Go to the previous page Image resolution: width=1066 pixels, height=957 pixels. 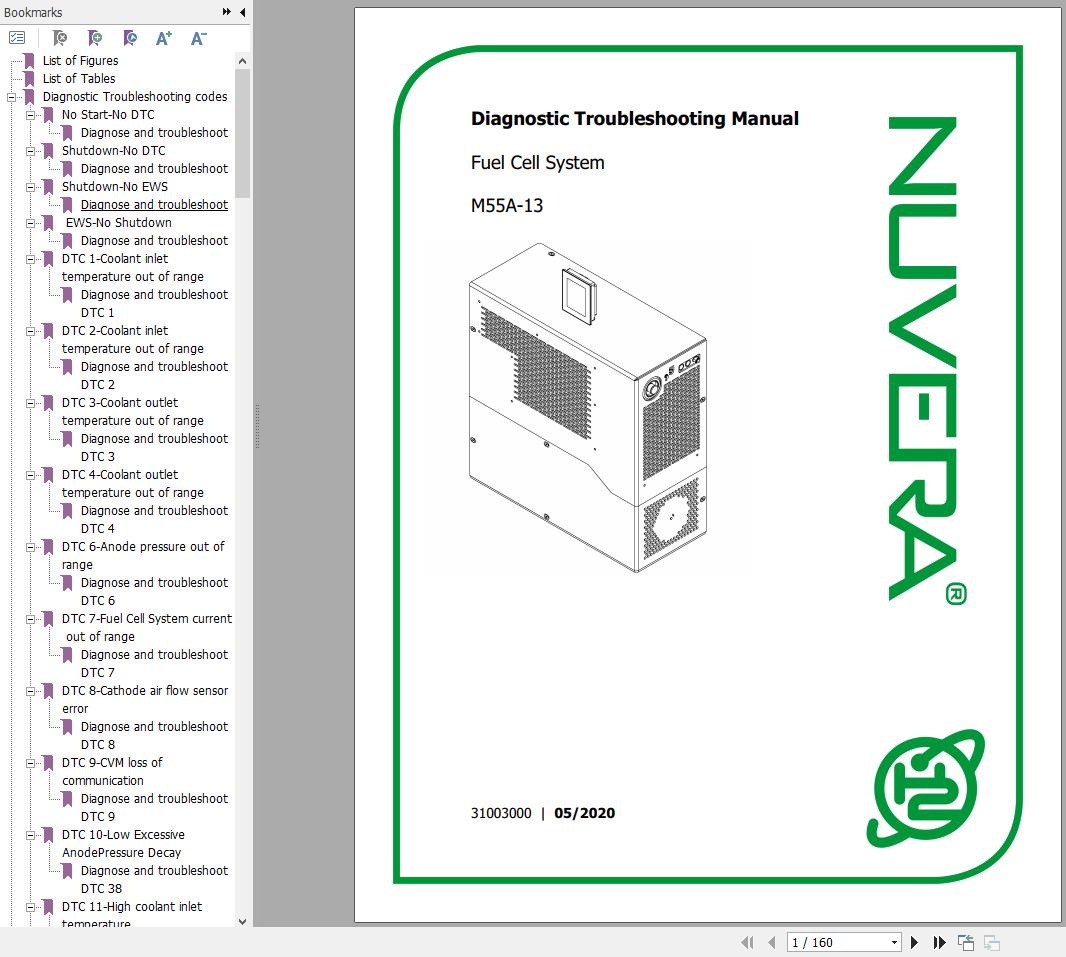(772, 942)
